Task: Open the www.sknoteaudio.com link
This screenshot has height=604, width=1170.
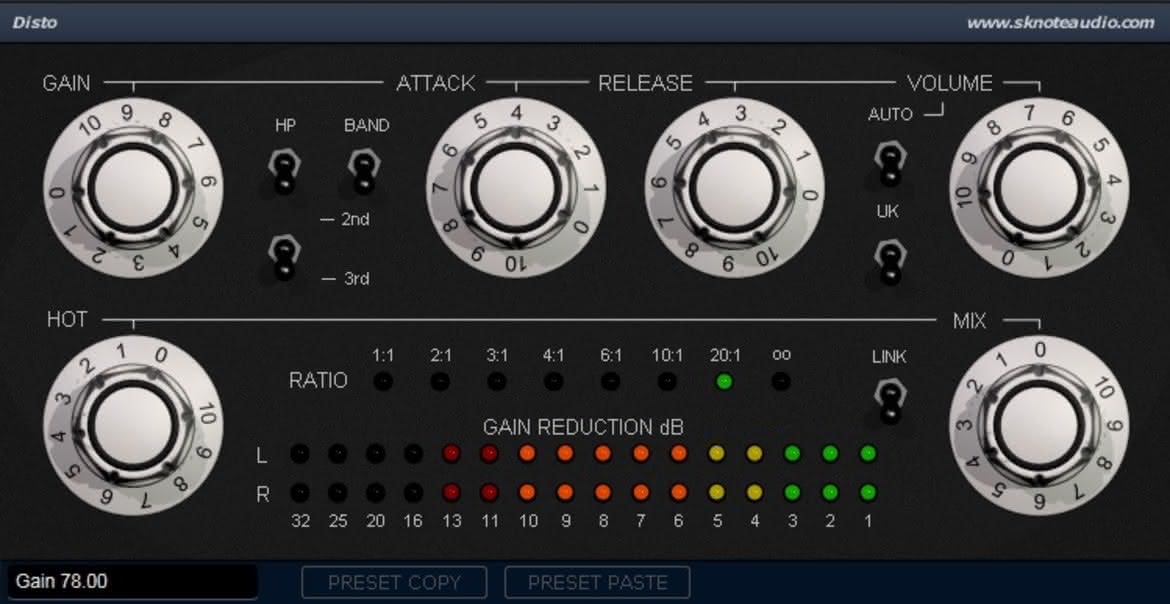Action: click(x=1060, y=22)
